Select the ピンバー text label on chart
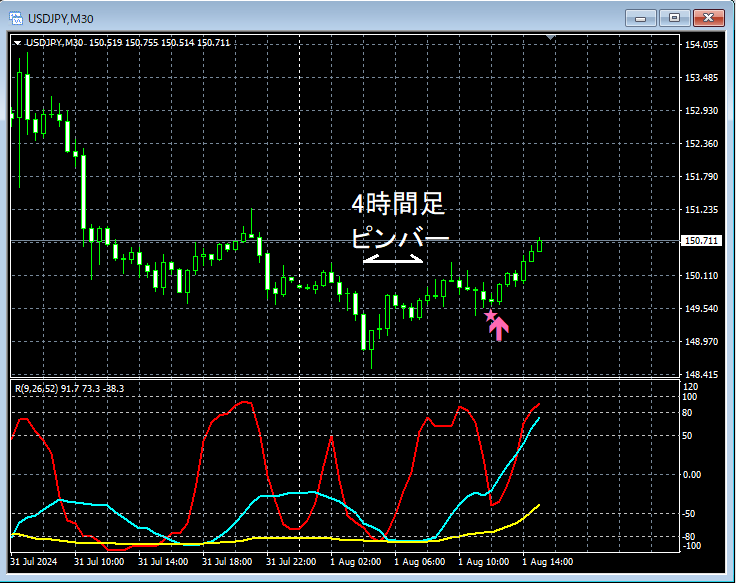 coord(400,238)
